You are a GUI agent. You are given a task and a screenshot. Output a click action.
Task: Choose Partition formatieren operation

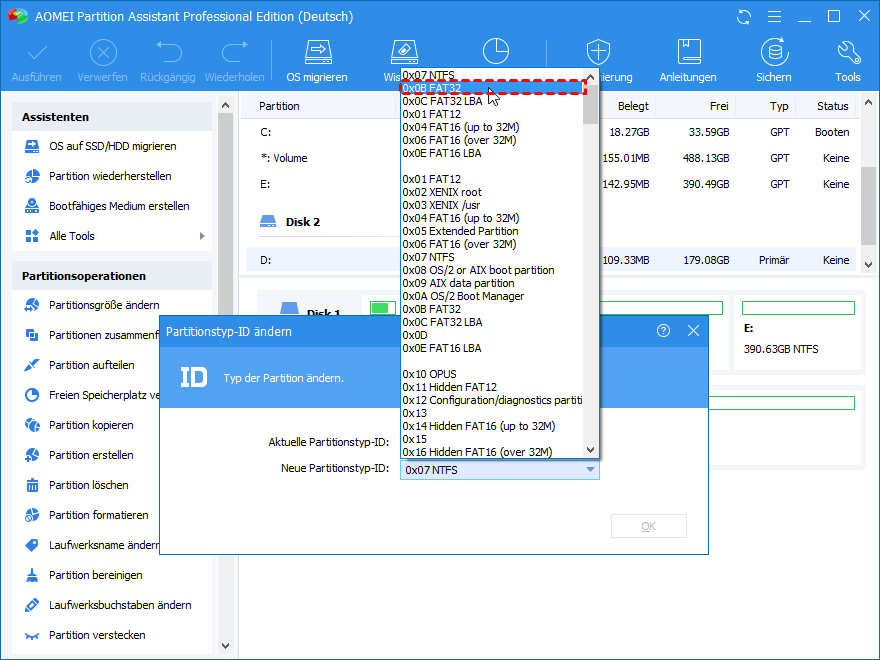point(98,515)
